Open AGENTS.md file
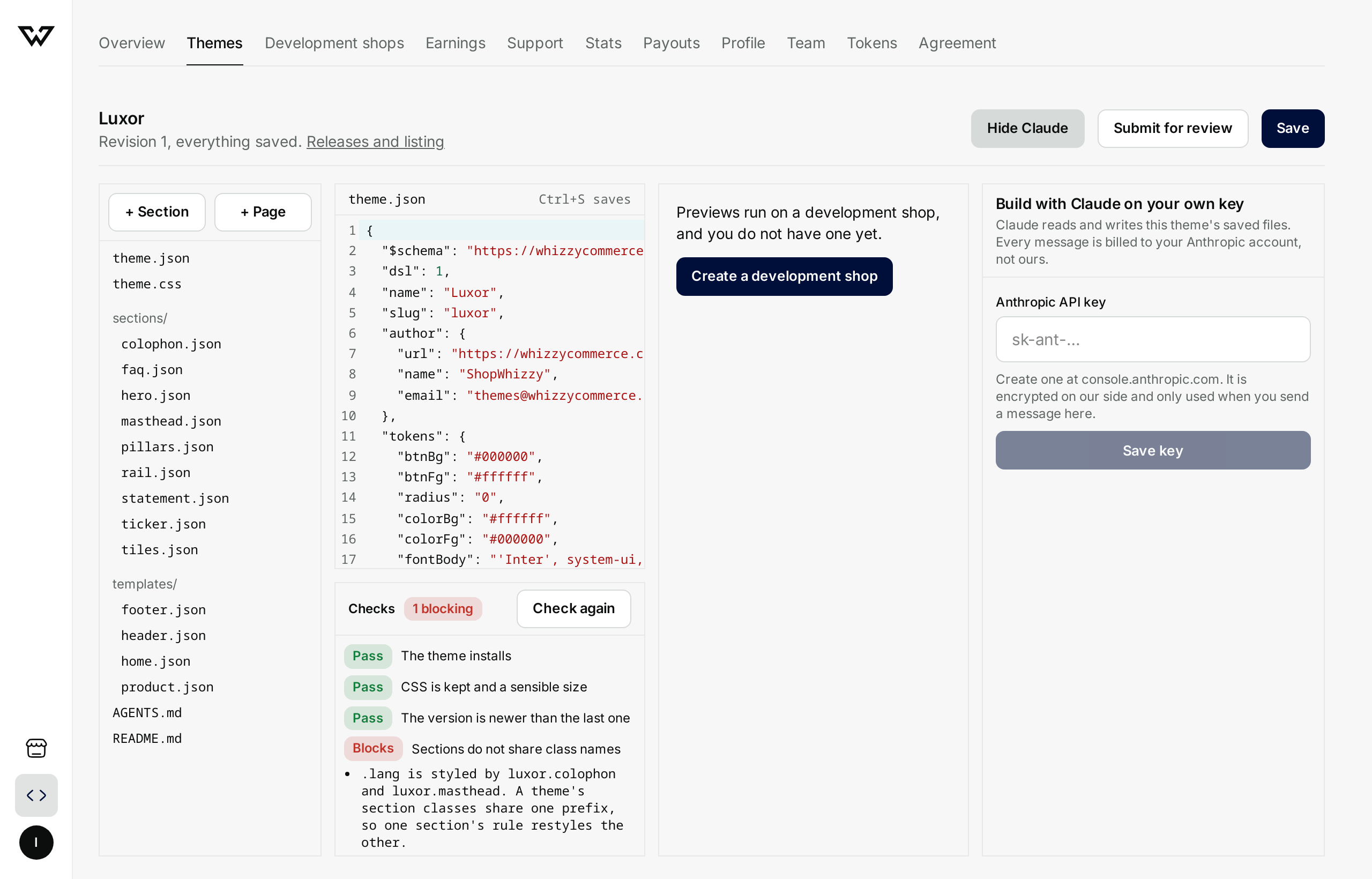 tap(147, 712)
